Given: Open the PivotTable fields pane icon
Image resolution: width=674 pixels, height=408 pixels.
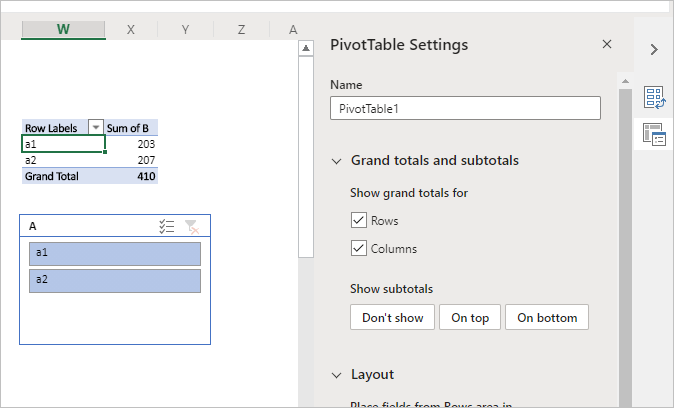Looking at the screenshot, I should pyautogui.click(x=655, y=97).
